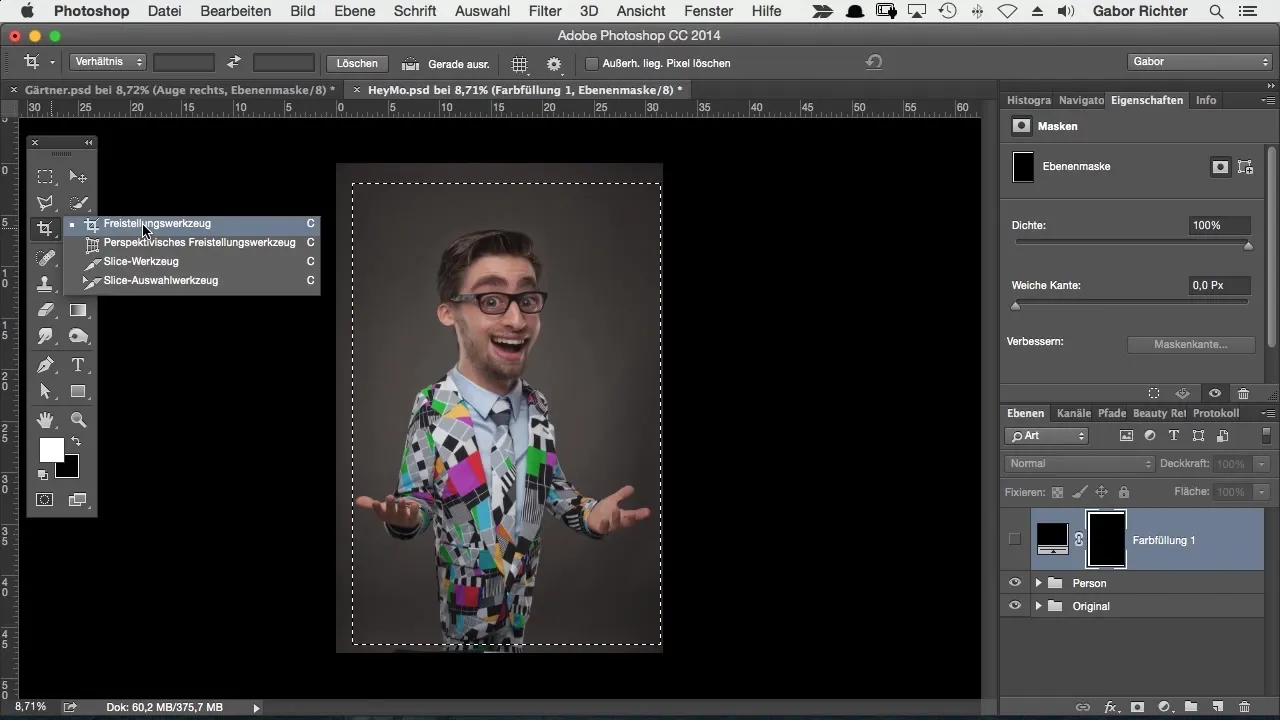Select the Move tool
This screenshot has height=720, width=1280.
point(78,177)
